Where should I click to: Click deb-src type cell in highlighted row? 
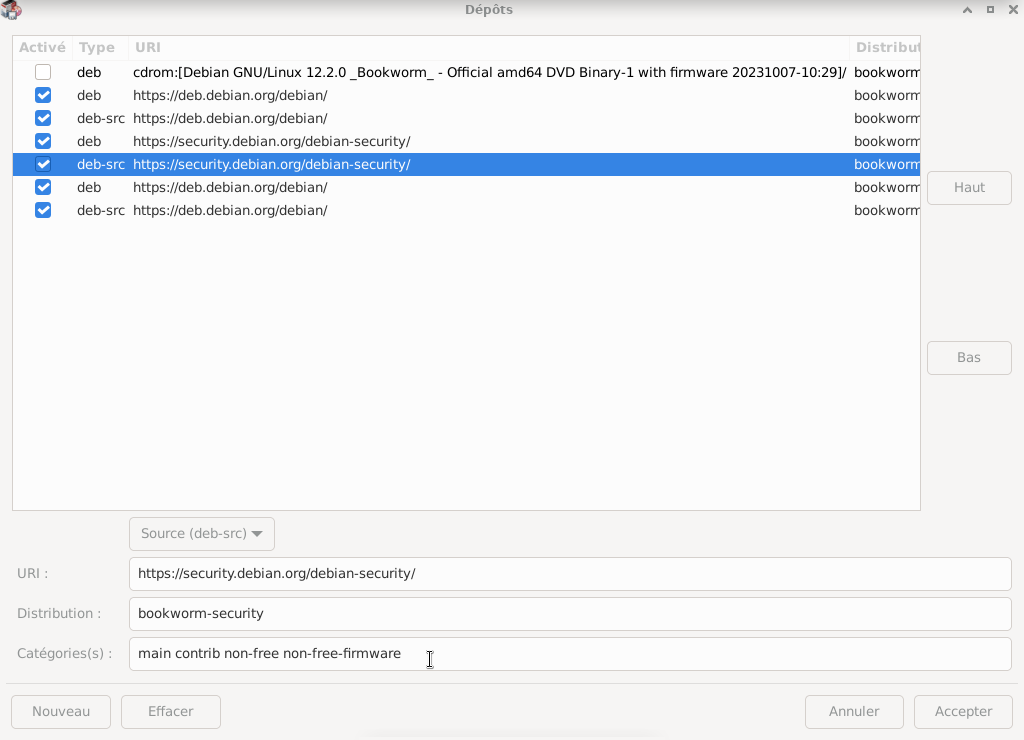[101, 165]
